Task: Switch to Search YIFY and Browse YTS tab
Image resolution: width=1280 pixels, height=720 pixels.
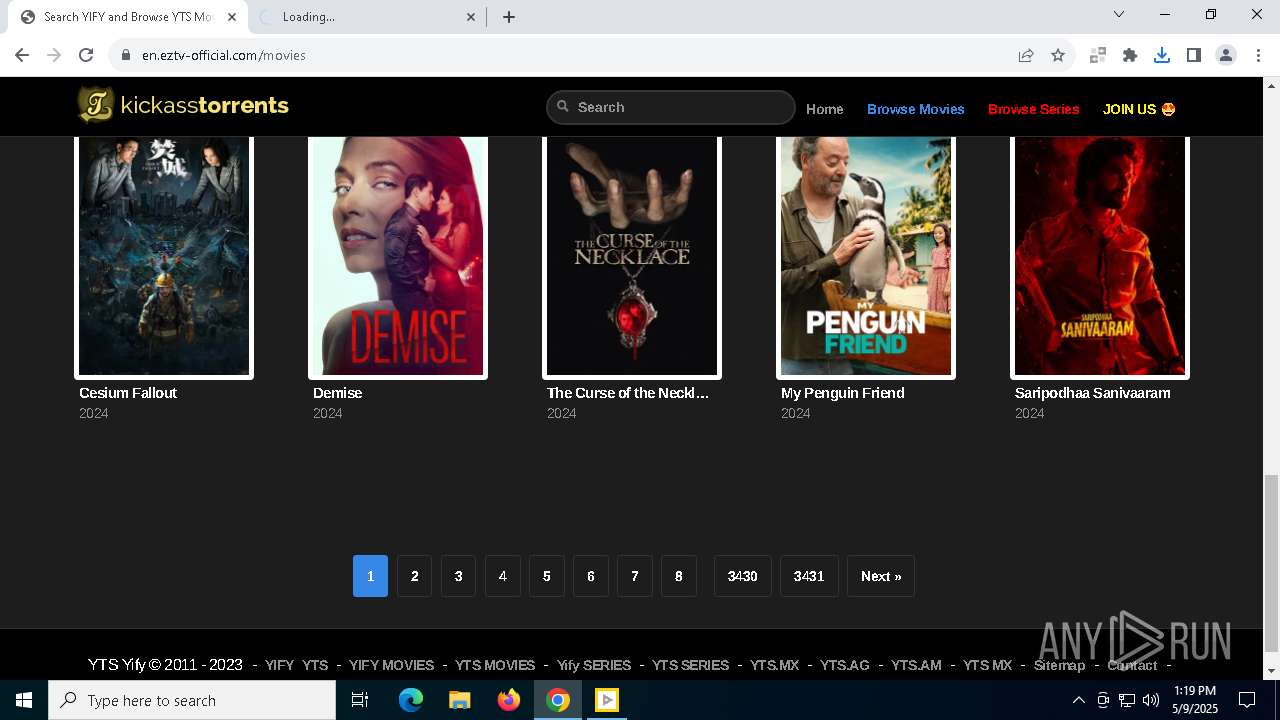Action: click(x=126, y=17)
